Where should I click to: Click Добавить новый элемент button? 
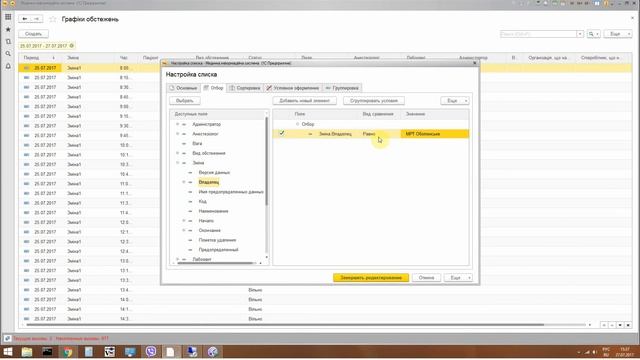point(304,101)
